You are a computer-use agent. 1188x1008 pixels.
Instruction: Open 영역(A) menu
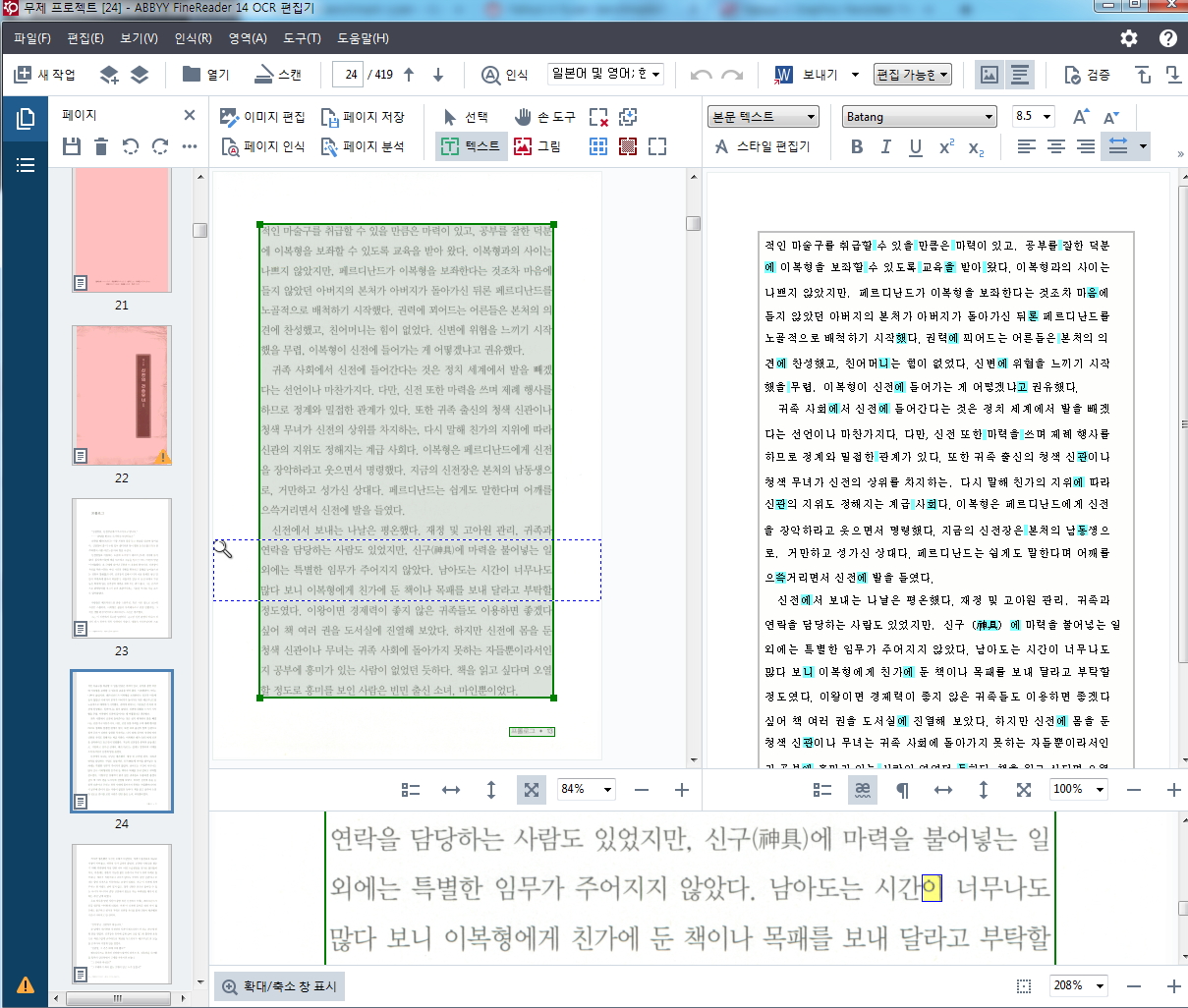[x=248, y=38]
